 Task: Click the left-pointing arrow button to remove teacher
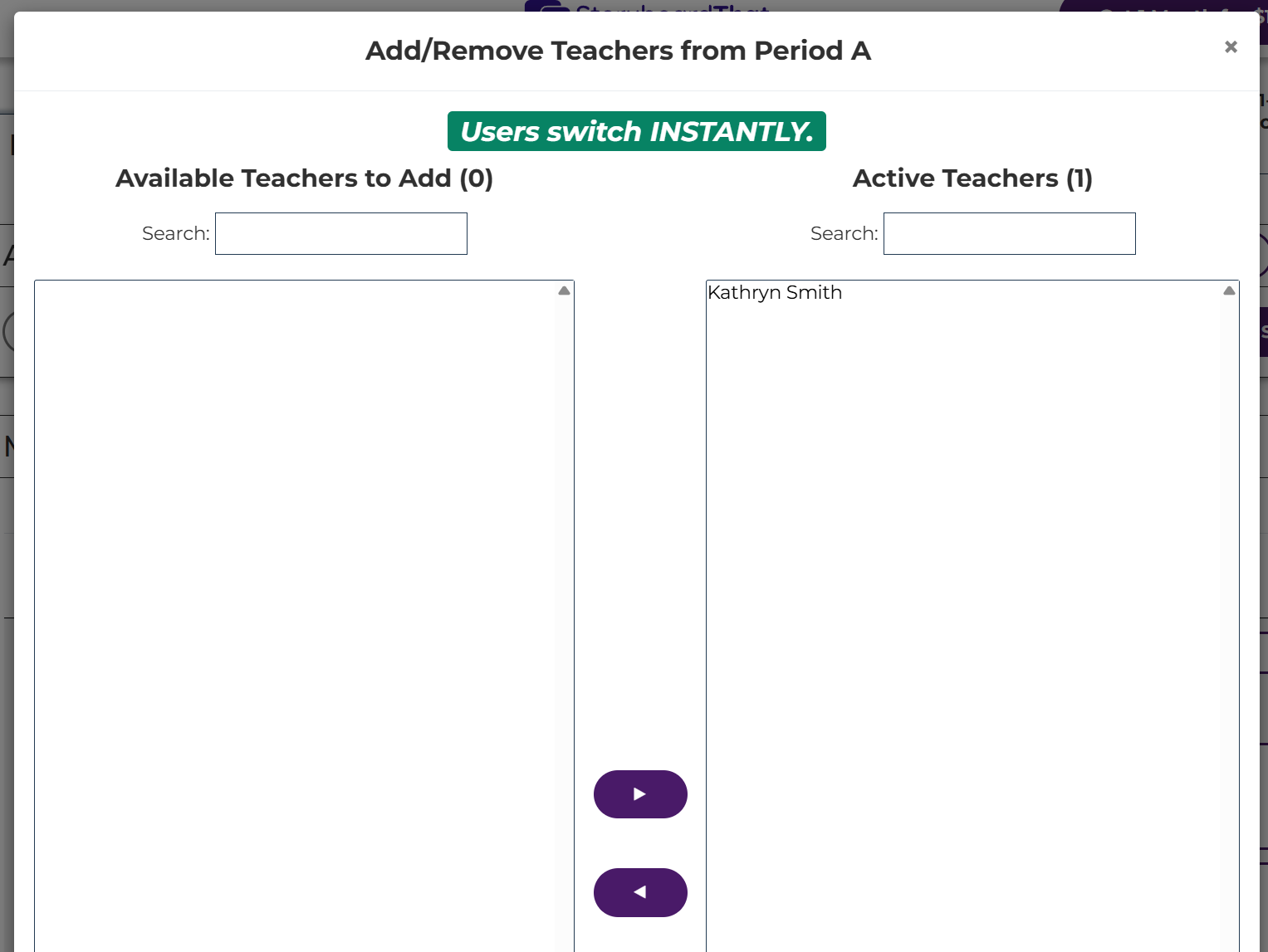[x=640, y=892]
